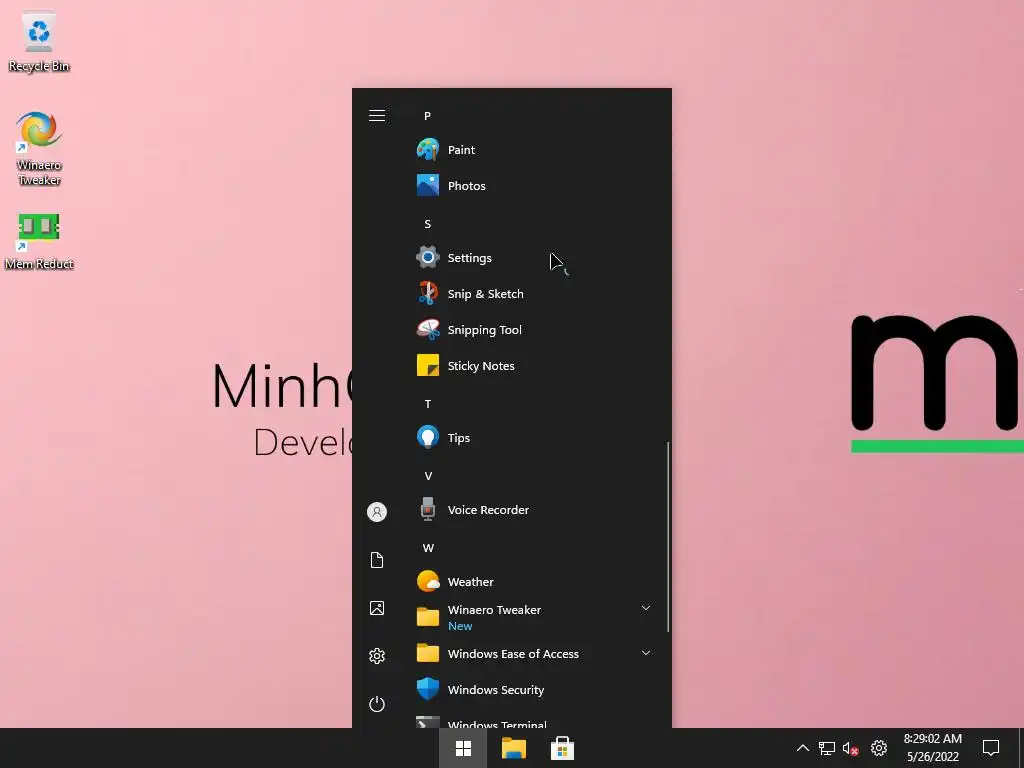
Task: Expand the Start menu hamburger button
Action: (x=377, y=116)
